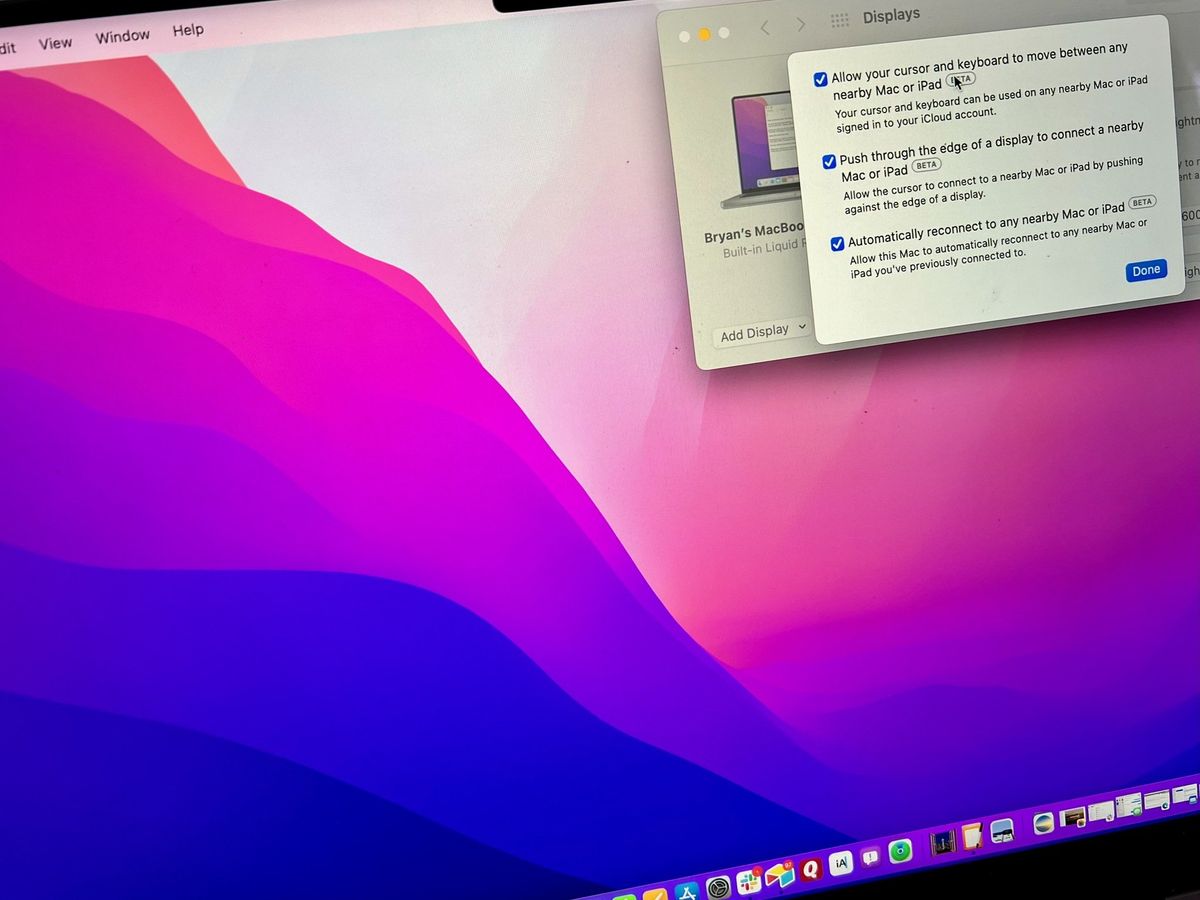Open the Add Display dropdown

760,330
